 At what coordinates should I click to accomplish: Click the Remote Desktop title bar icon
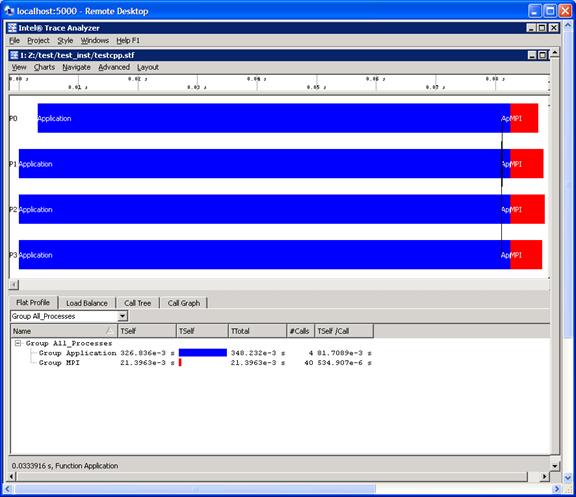(9, 11)
